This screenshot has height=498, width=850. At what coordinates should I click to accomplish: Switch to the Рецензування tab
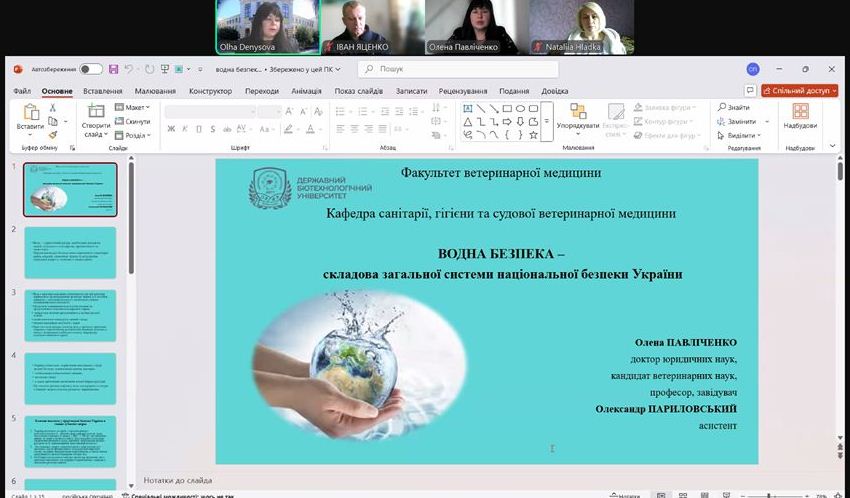pyautogui.click(x=463, y=91)
